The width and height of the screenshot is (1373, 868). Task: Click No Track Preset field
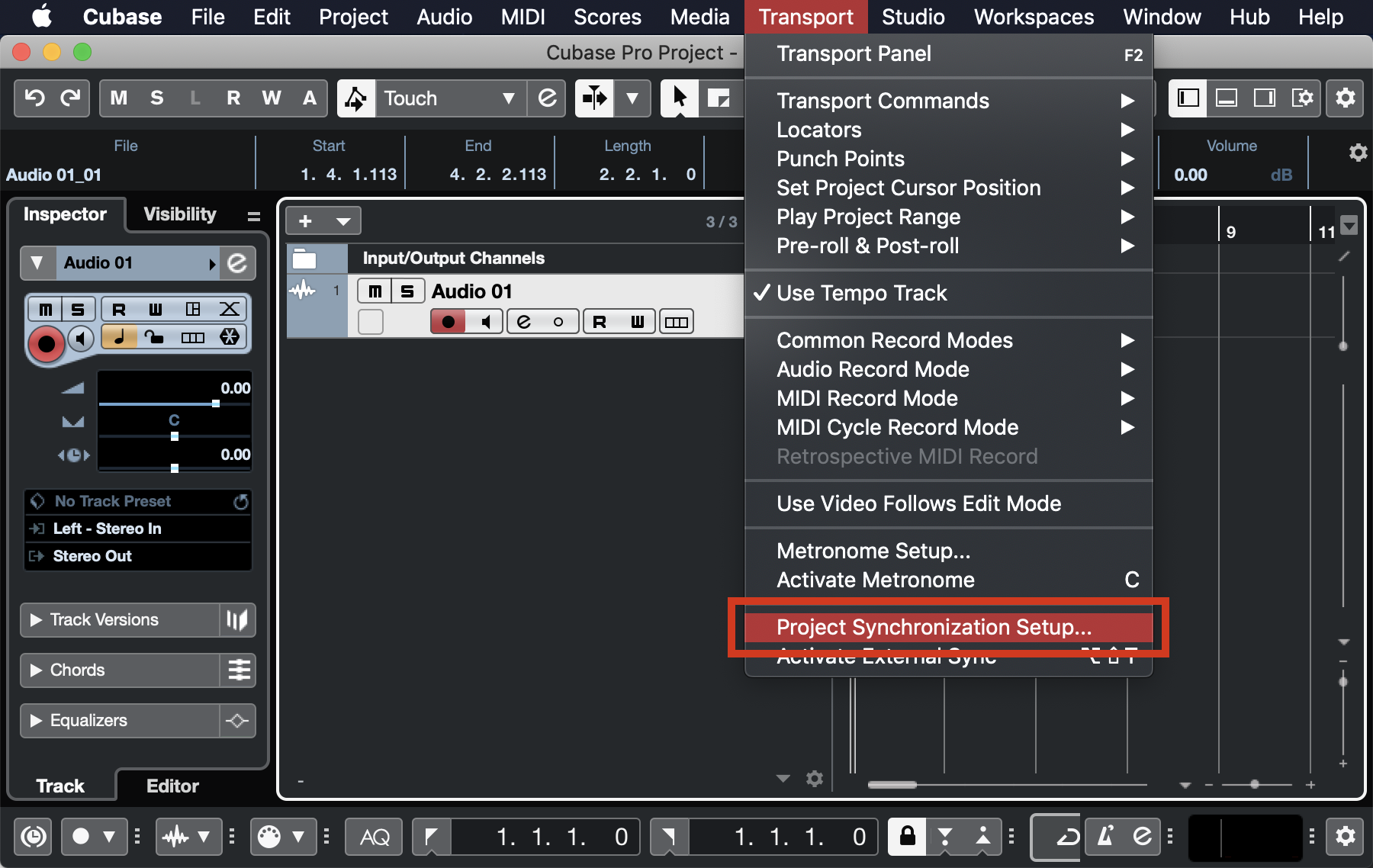pos(137,501)
